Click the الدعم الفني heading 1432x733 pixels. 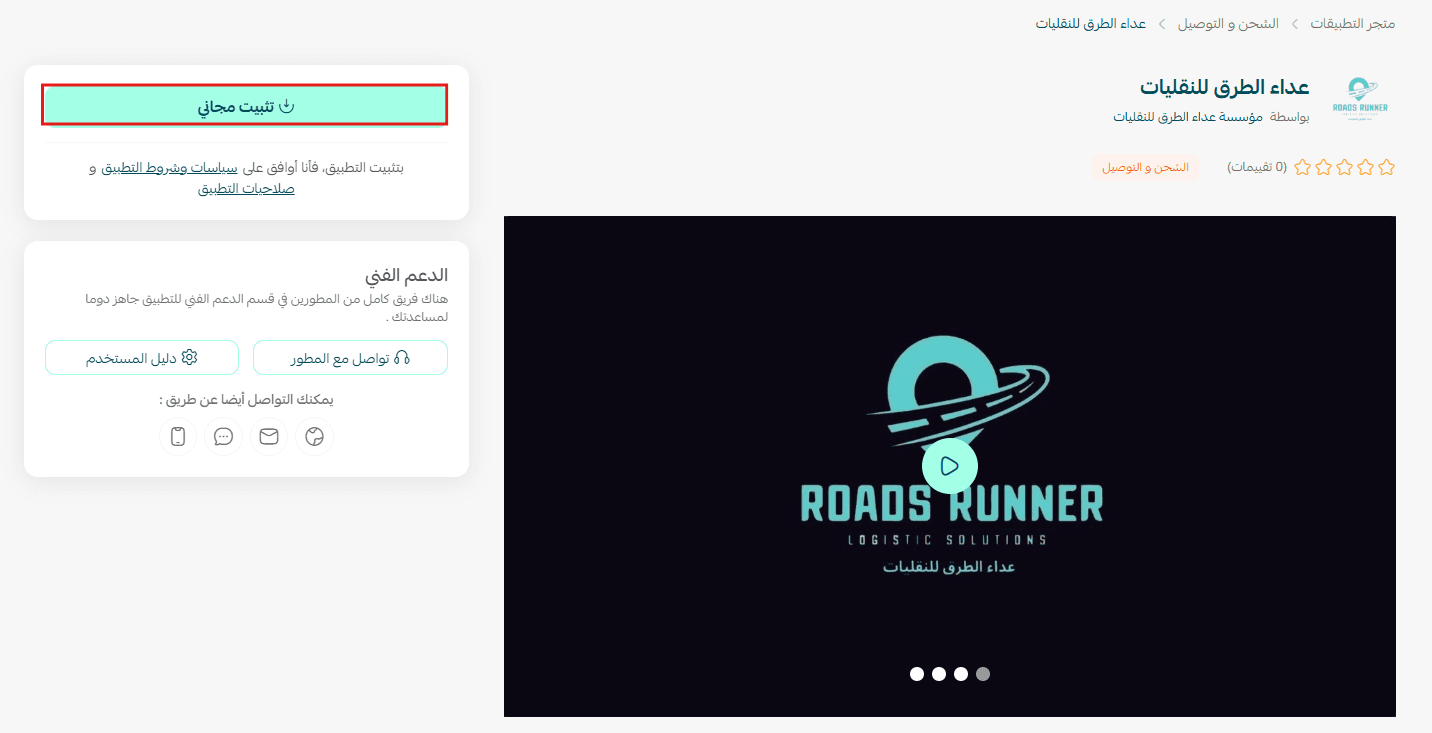(406, 275)
